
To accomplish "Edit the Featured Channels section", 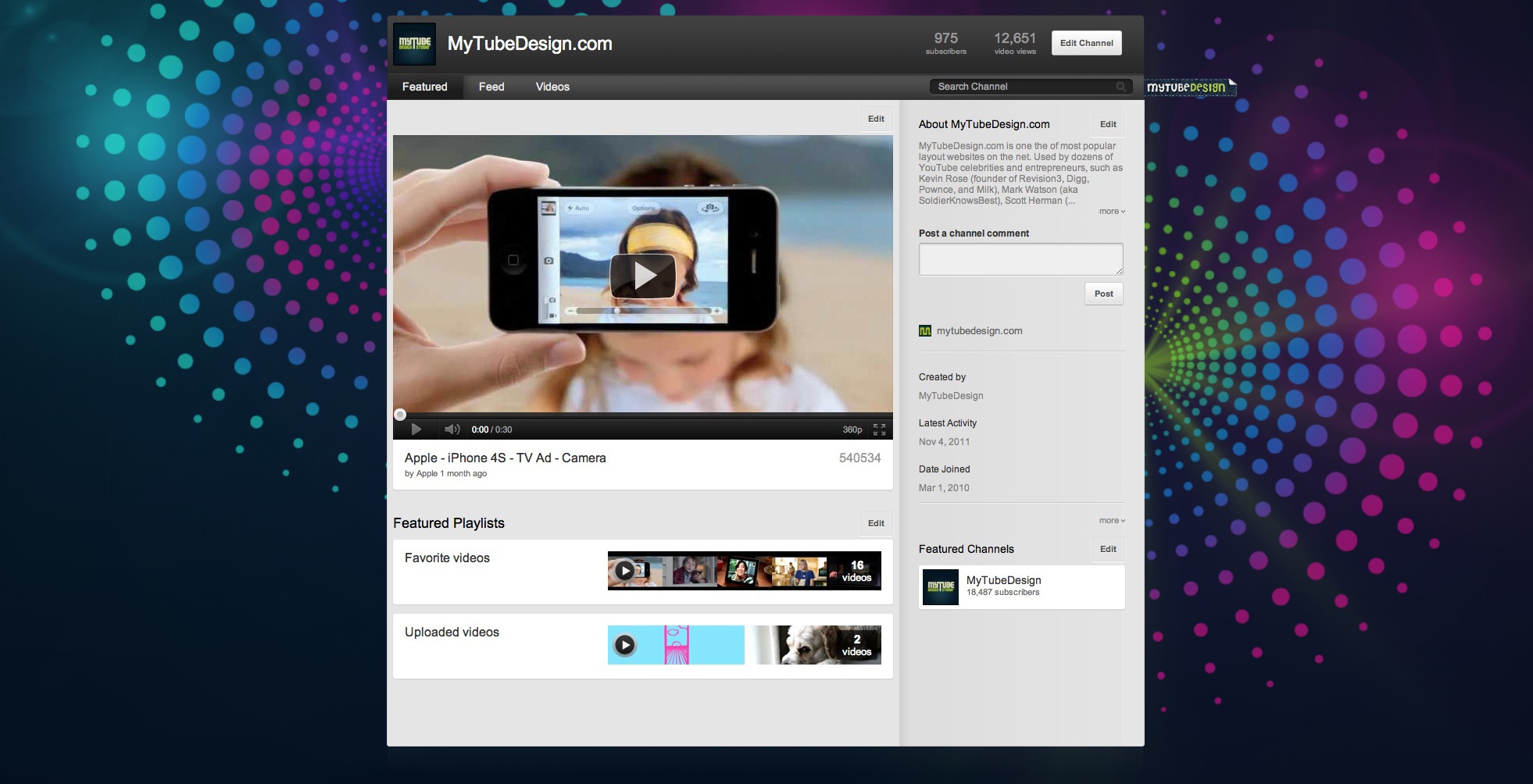I will pos(1108,549).
